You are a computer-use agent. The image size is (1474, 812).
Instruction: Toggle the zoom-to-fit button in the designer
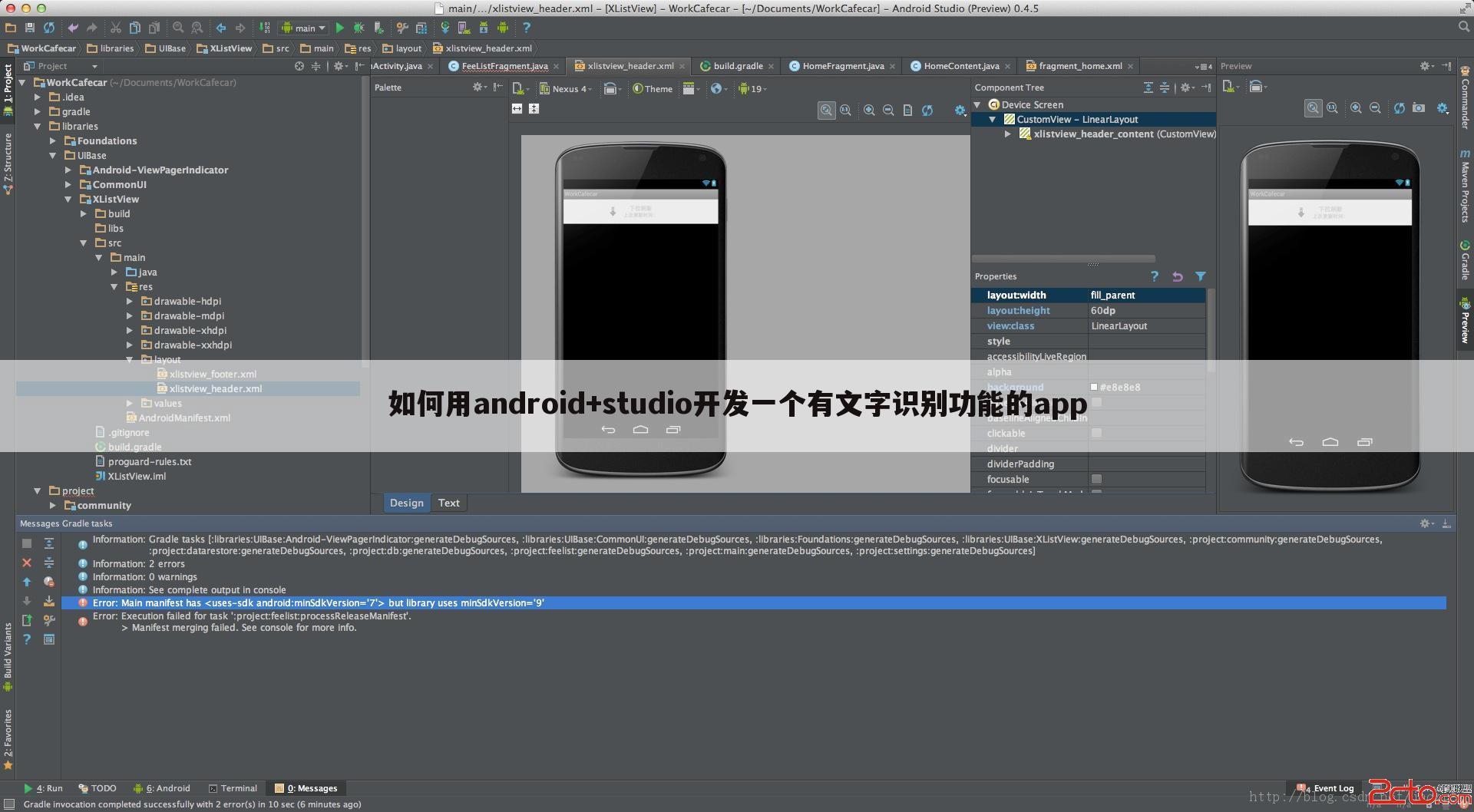pyautogui.click(x=826, y=111)
